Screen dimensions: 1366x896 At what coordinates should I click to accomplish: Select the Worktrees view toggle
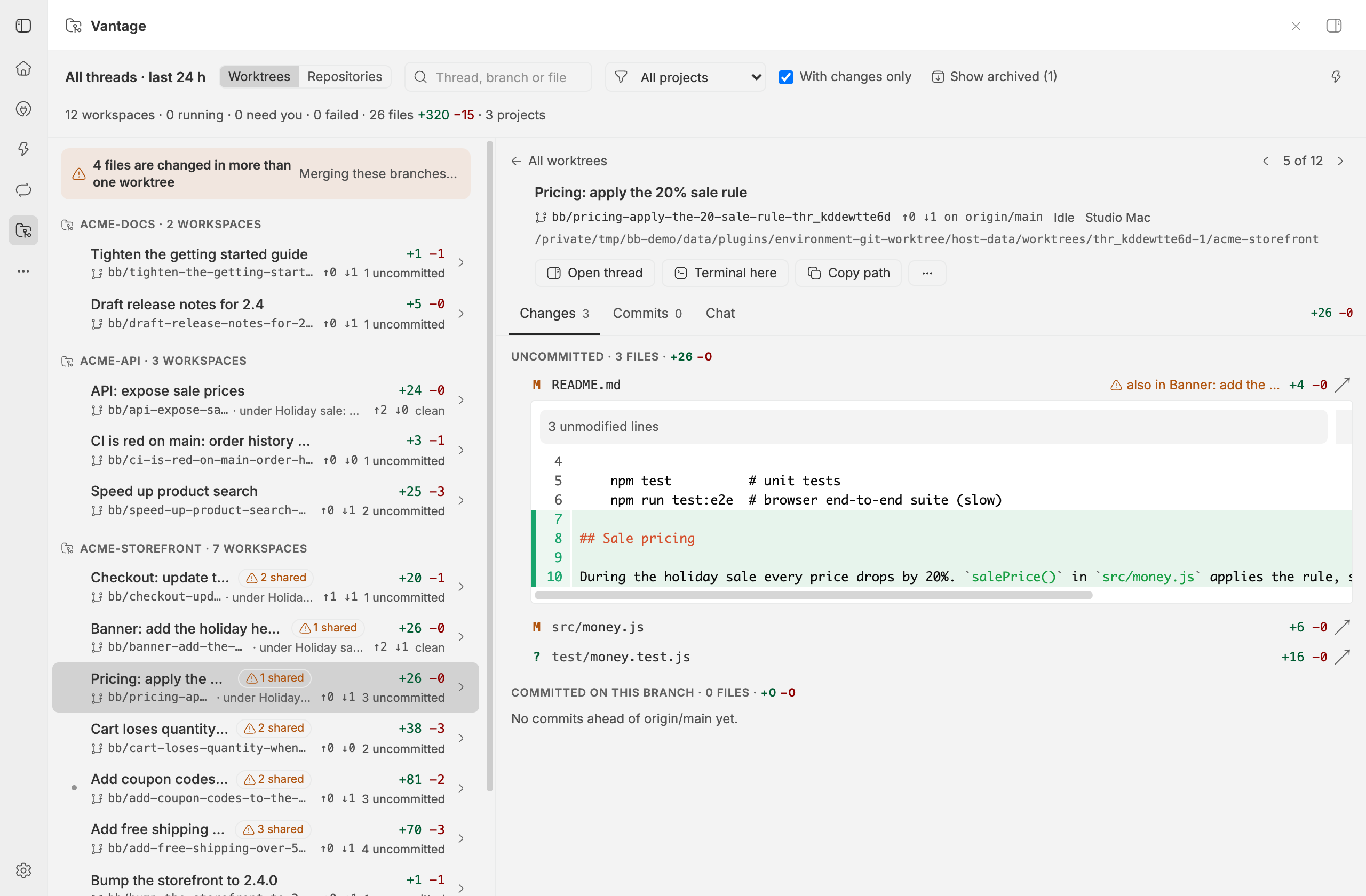click(x=259, y=77)
